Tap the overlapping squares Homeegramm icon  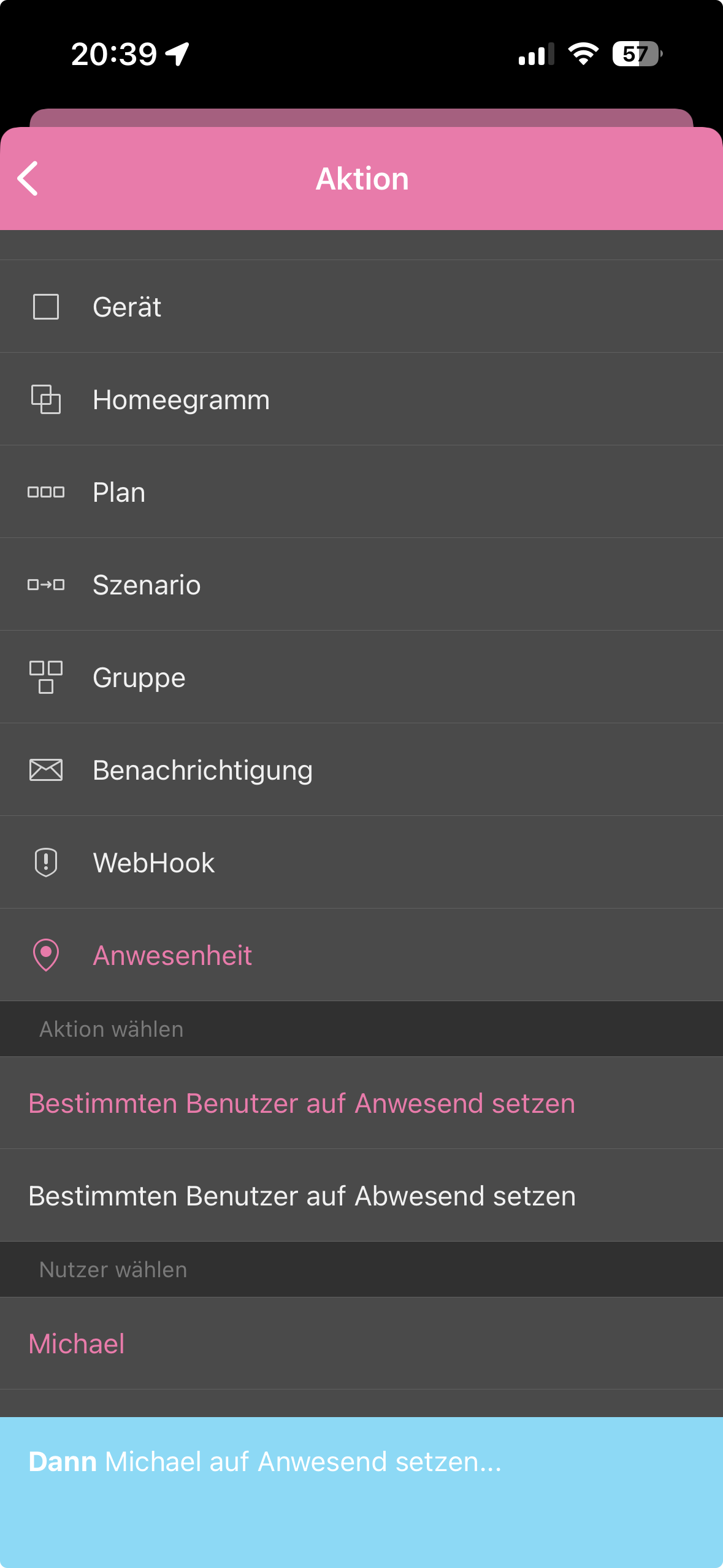pos(46,399)
